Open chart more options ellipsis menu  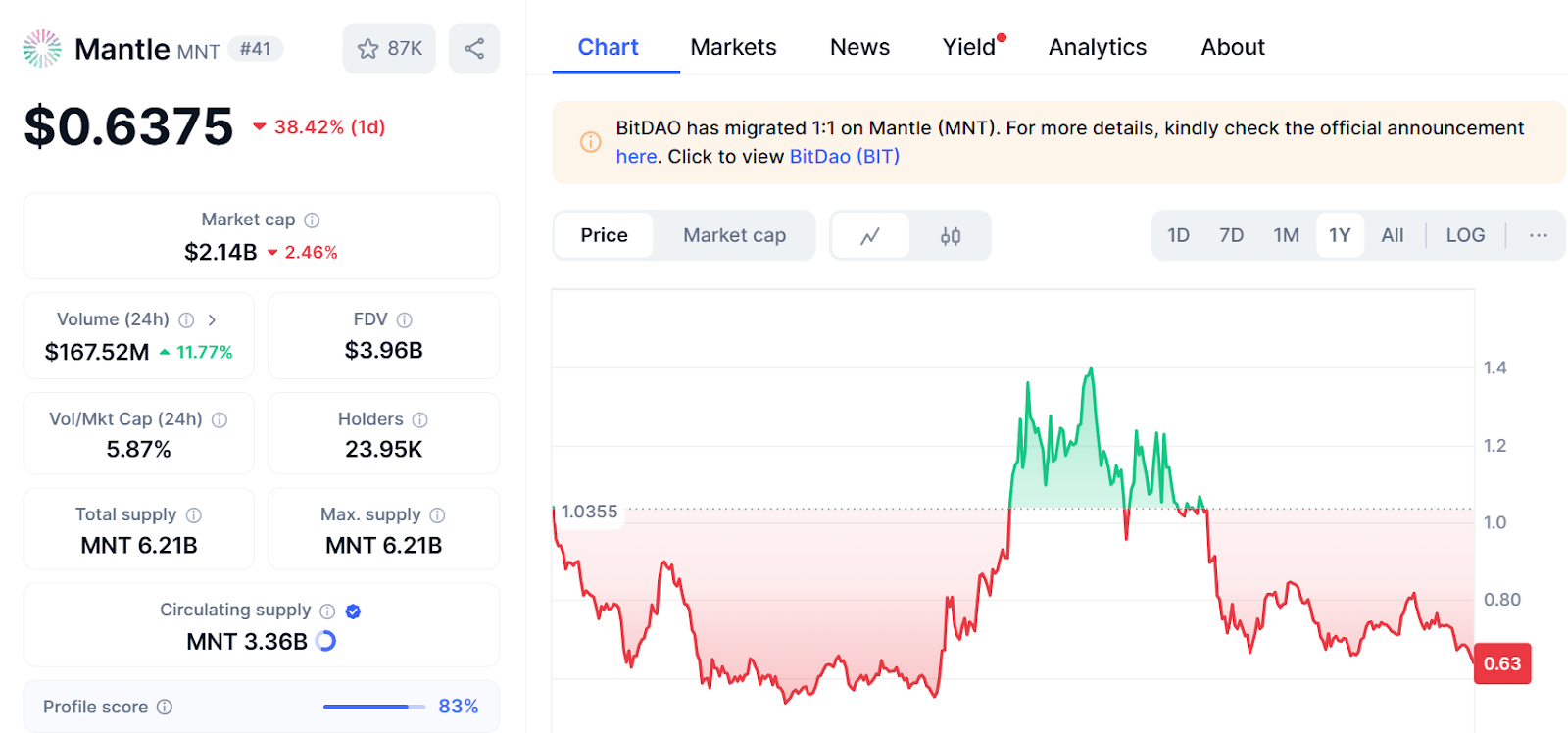tap(1539, 235)
